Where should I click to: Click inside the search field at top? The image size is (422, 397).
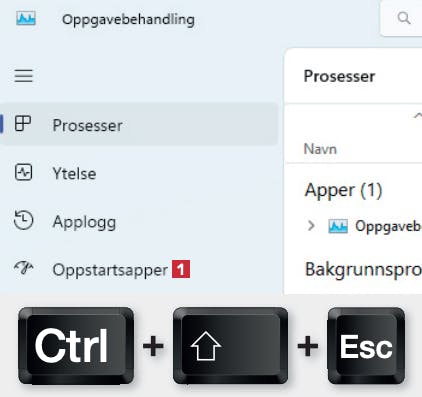(x=401, y=18)
